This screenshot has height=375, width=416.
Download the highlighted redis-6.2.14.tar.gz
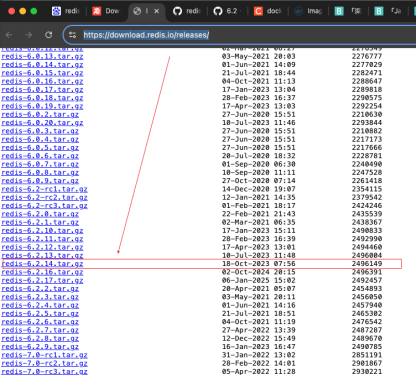click(42, 264)
